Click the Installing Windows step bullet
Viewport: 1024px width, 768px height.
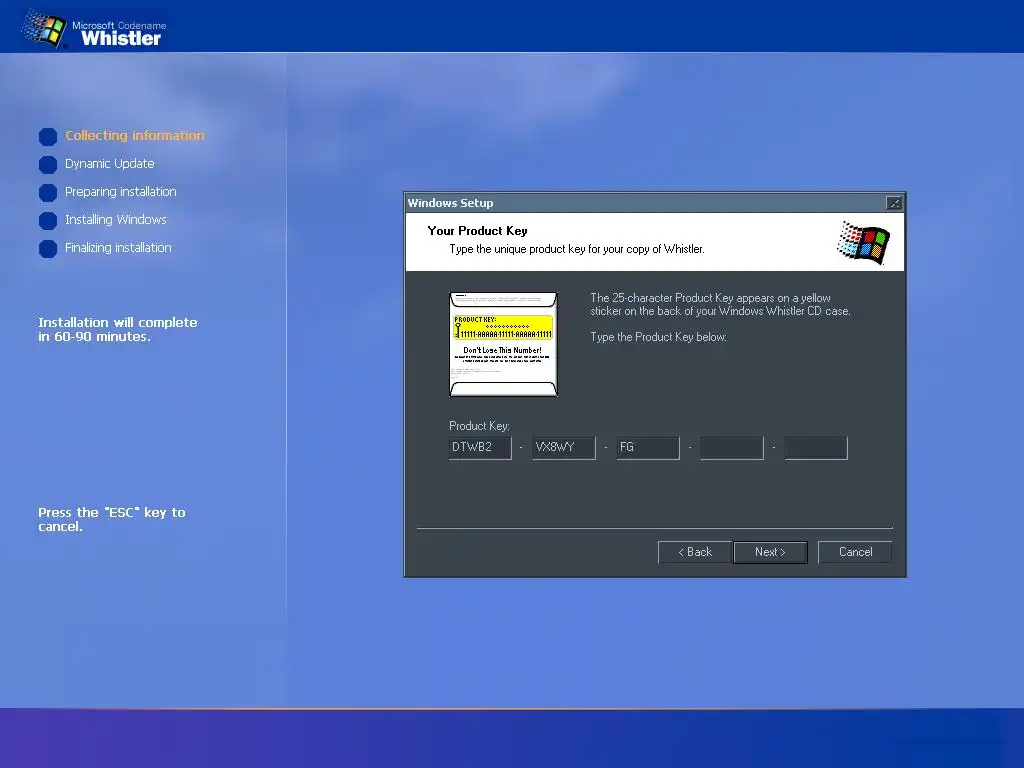[x=48, y=221]
